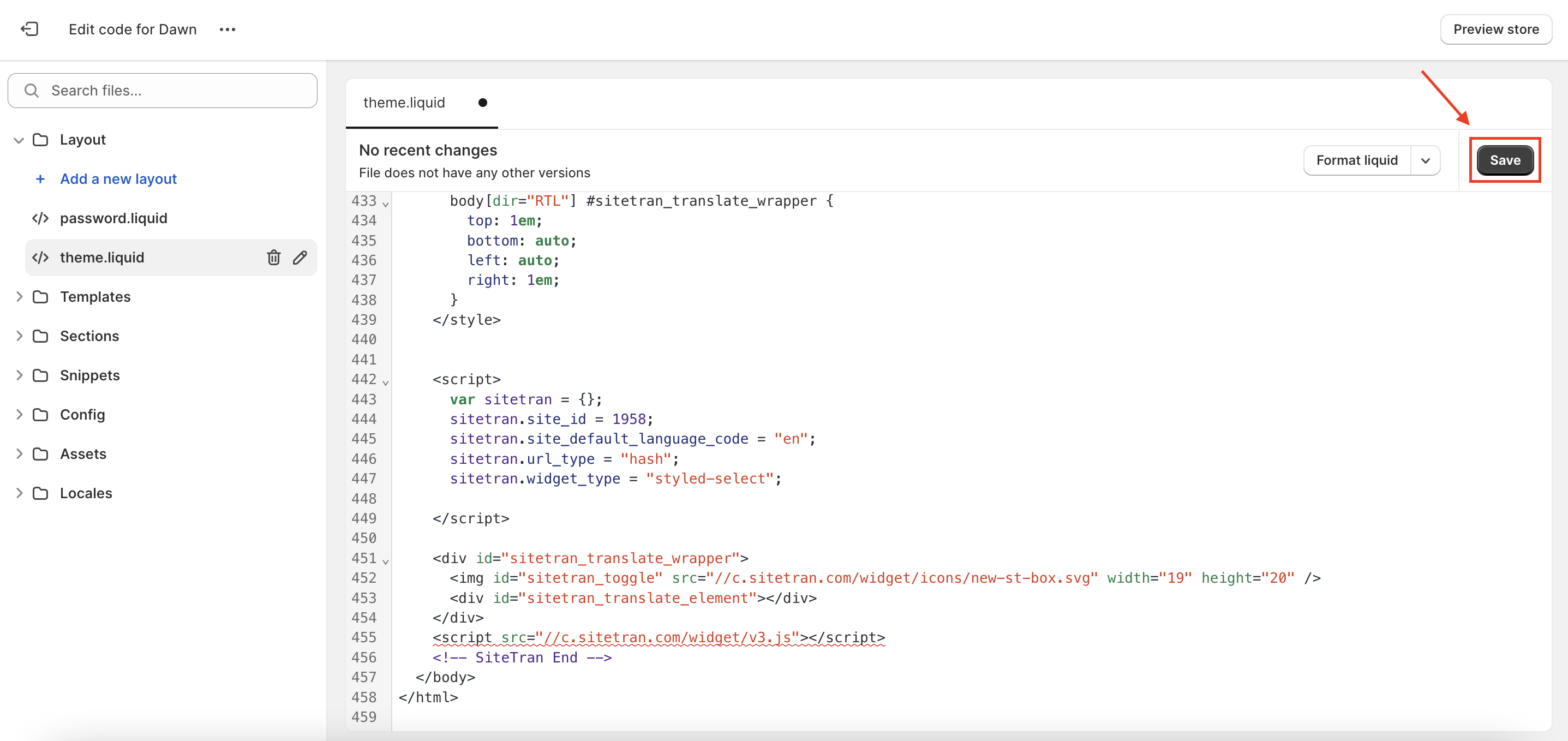This screenshot has width=1568, height=741.
Task: Select the password.liquid file
Action: point(113,218)
